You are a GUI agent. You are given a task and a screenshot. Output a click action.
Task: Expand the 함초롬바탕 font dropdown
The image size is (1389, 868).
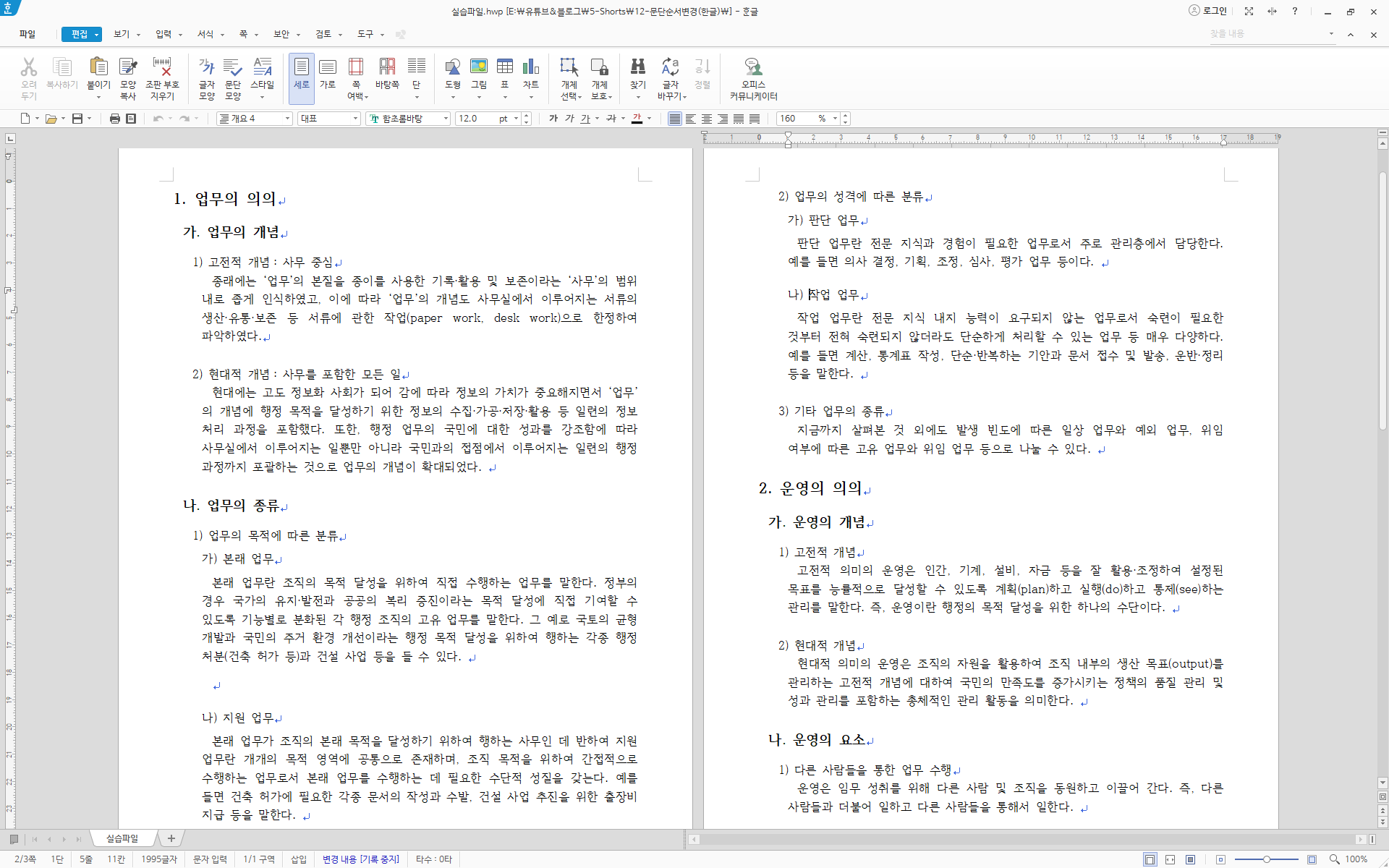(446, 119)
